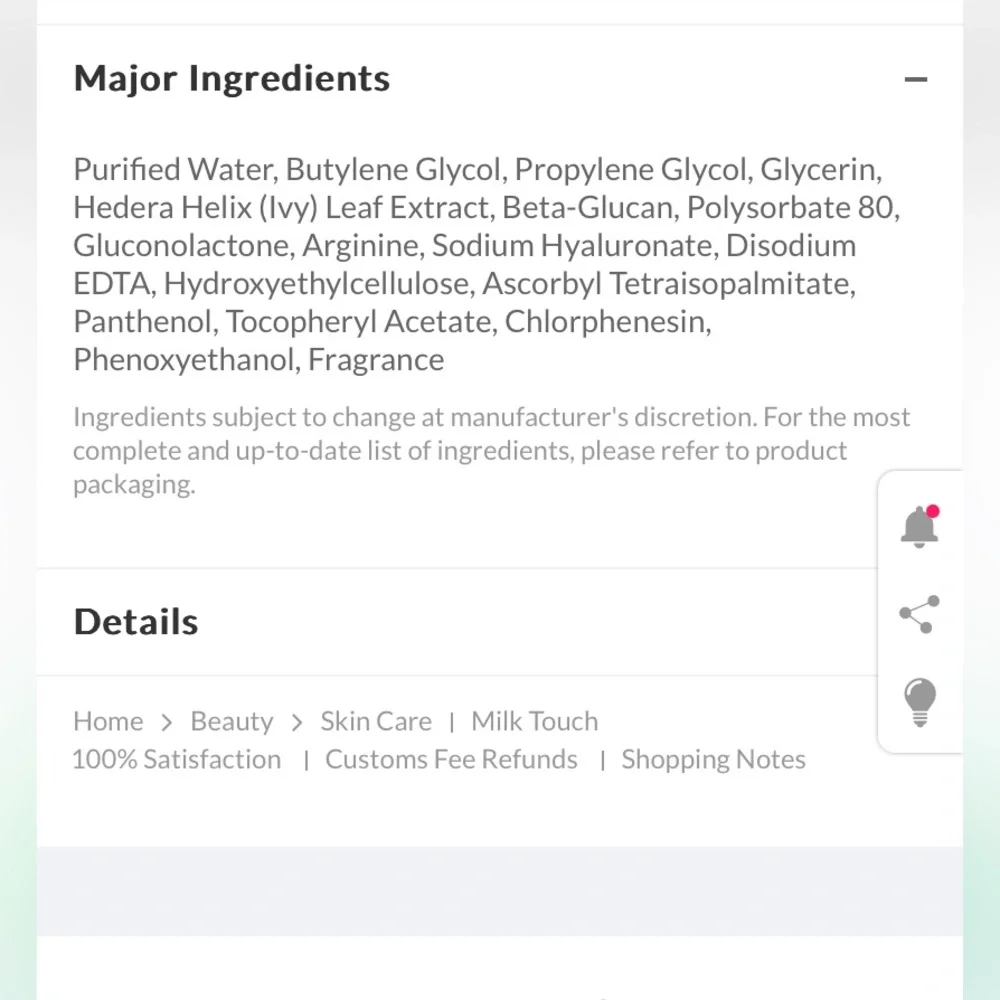Screen dimensions: 1000x1000
Task: Click the floating side action panel
Action: coord(920,612)
